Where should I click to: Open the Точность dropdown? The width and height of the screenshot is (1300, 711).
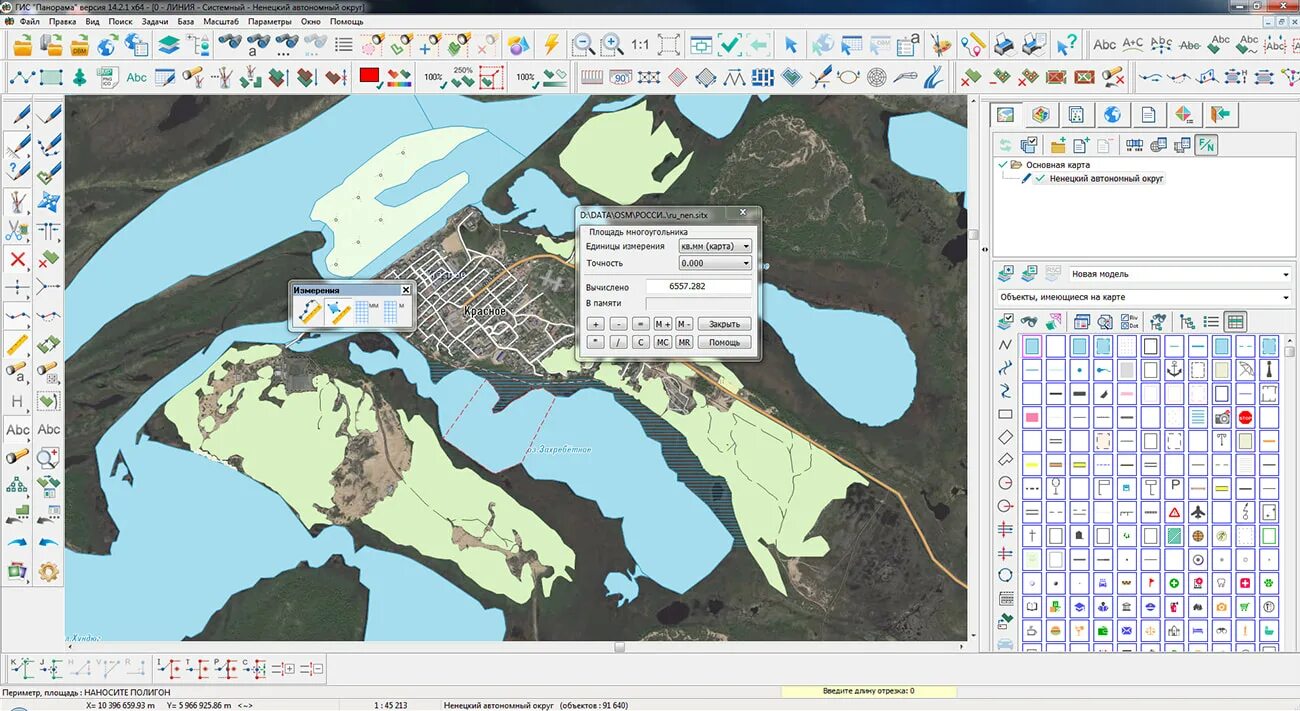(x=746, y=264)
